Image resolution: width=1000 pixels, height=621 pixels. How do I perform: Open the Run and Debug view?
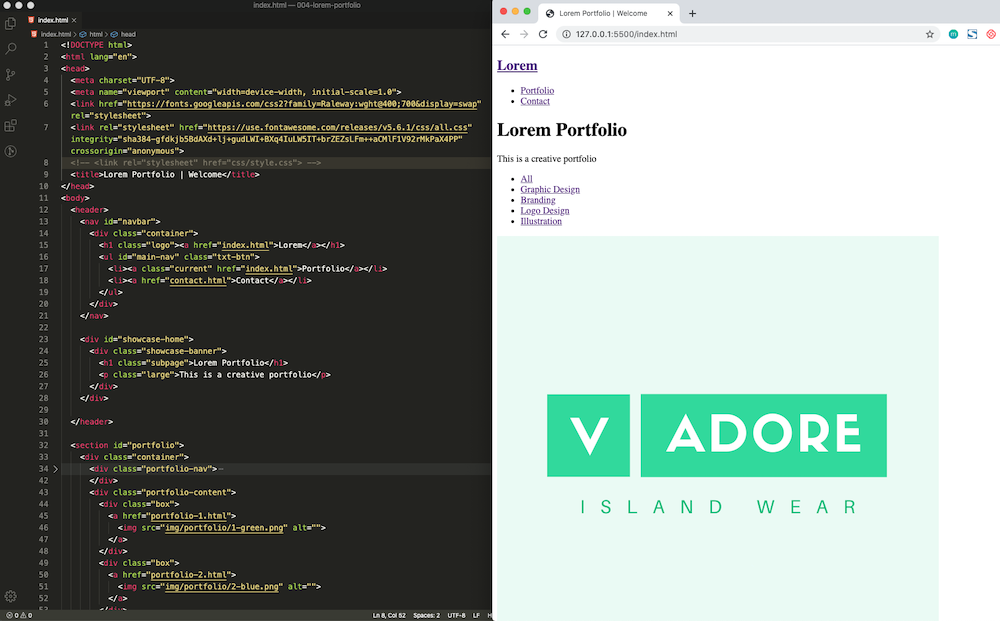[x=10, y=100]
